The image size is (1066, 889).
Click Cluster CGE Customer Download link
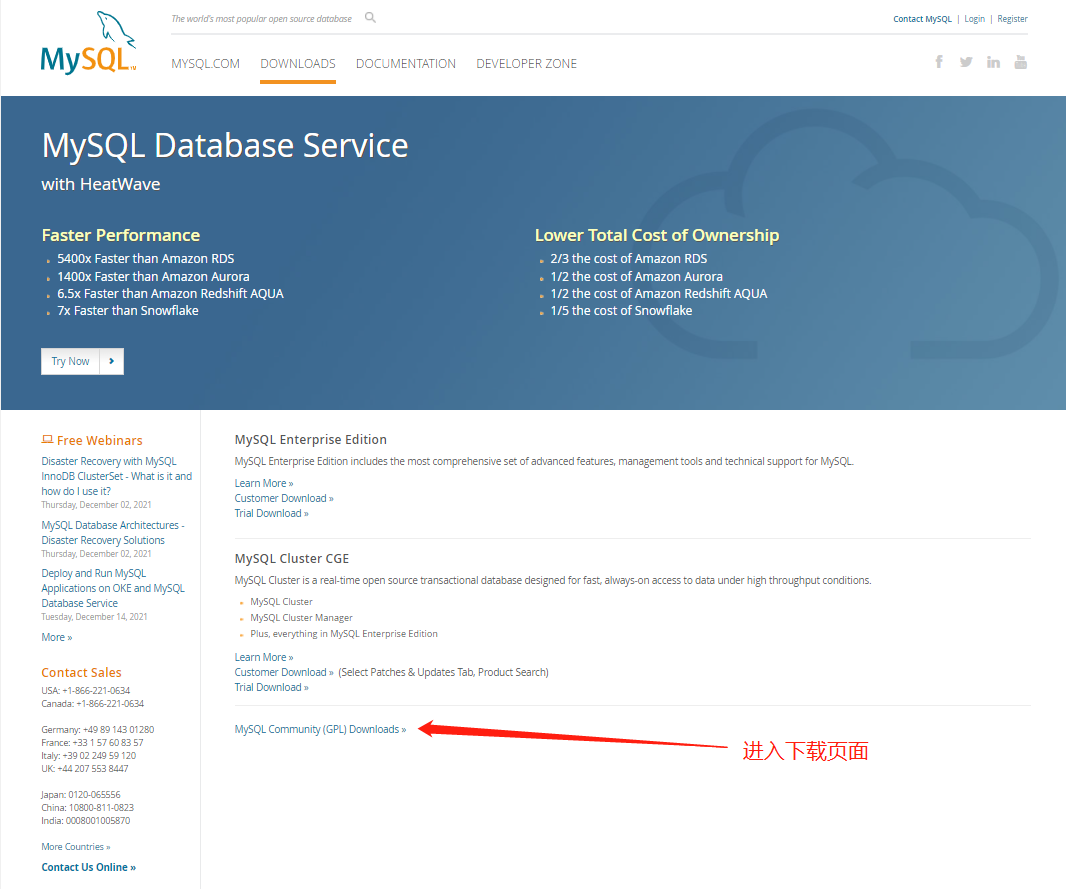click(x=284, y=672)
